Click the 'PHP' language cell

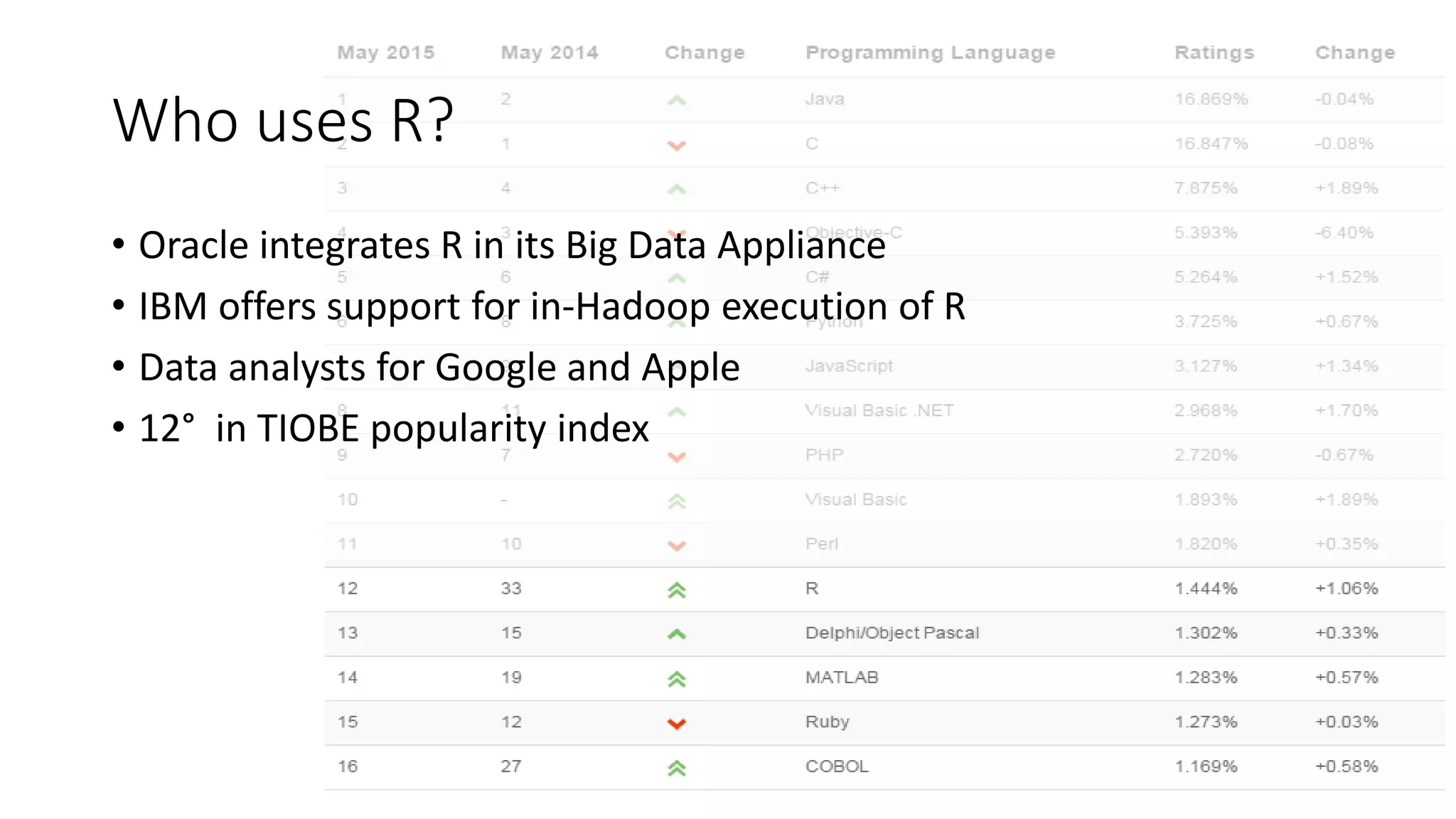tap(825, 455)
